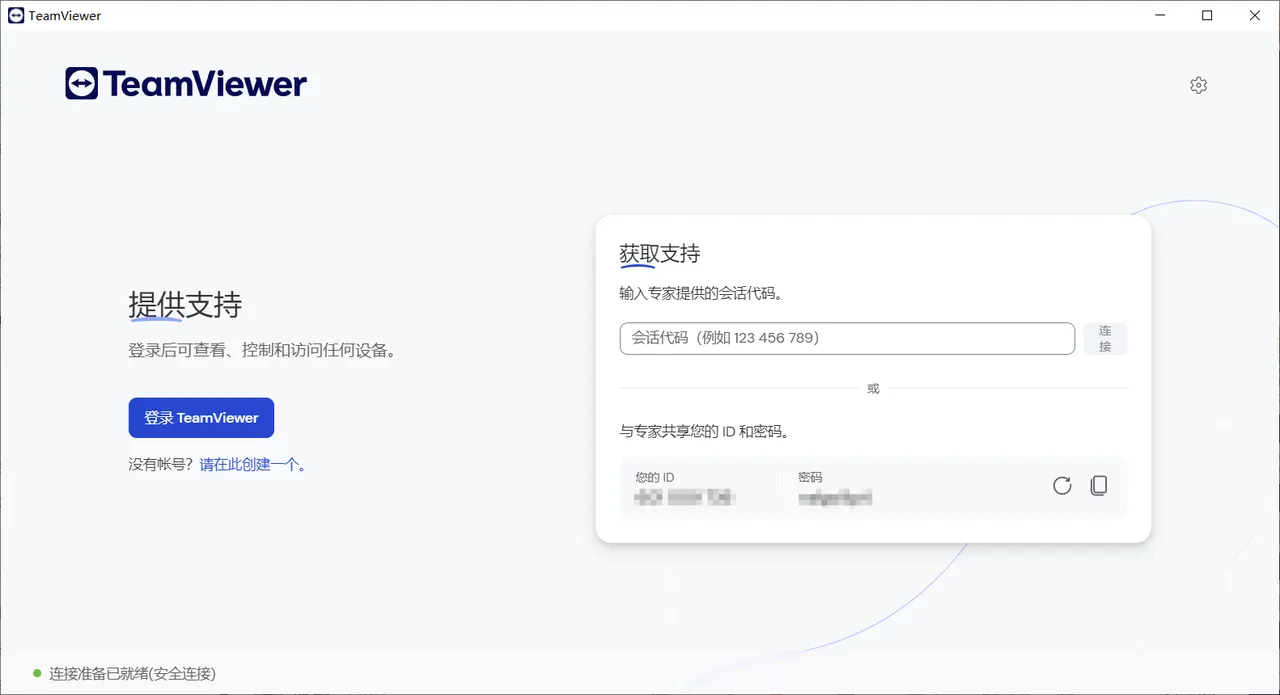Screen dimensions: 1280x695
Task: Click the 输入专家提供的会话代码 text
Action: (701, 294)
